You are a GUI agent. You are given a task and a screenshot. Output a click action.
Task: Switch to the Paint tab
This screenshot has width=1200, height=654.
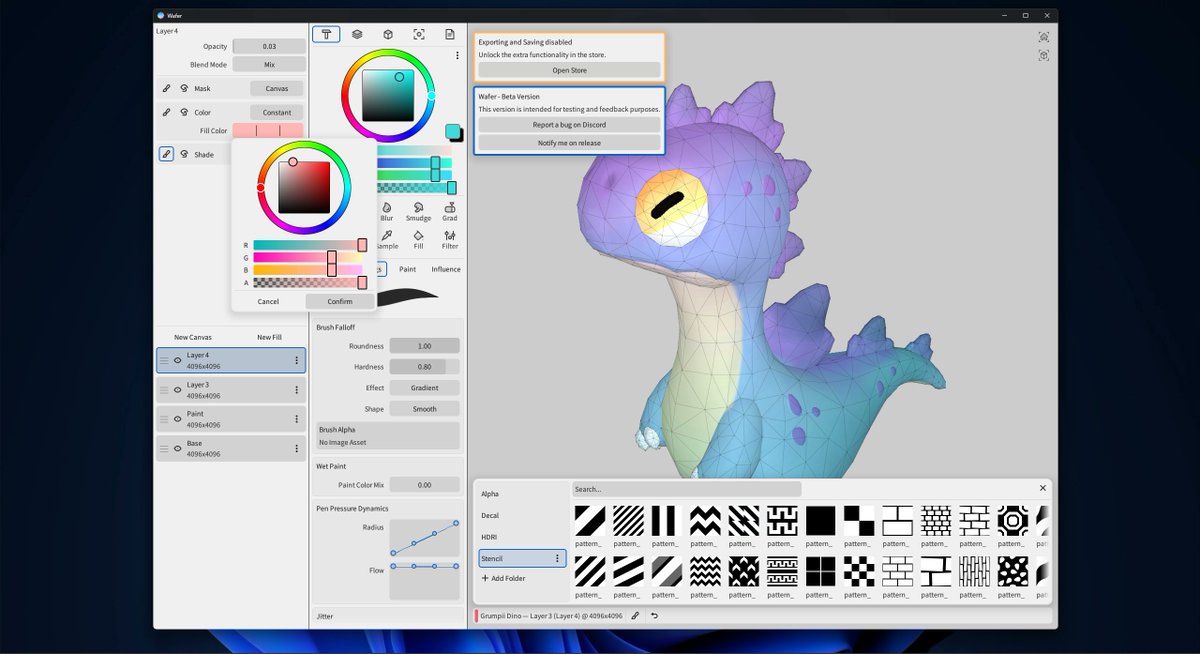pos(408,269)
